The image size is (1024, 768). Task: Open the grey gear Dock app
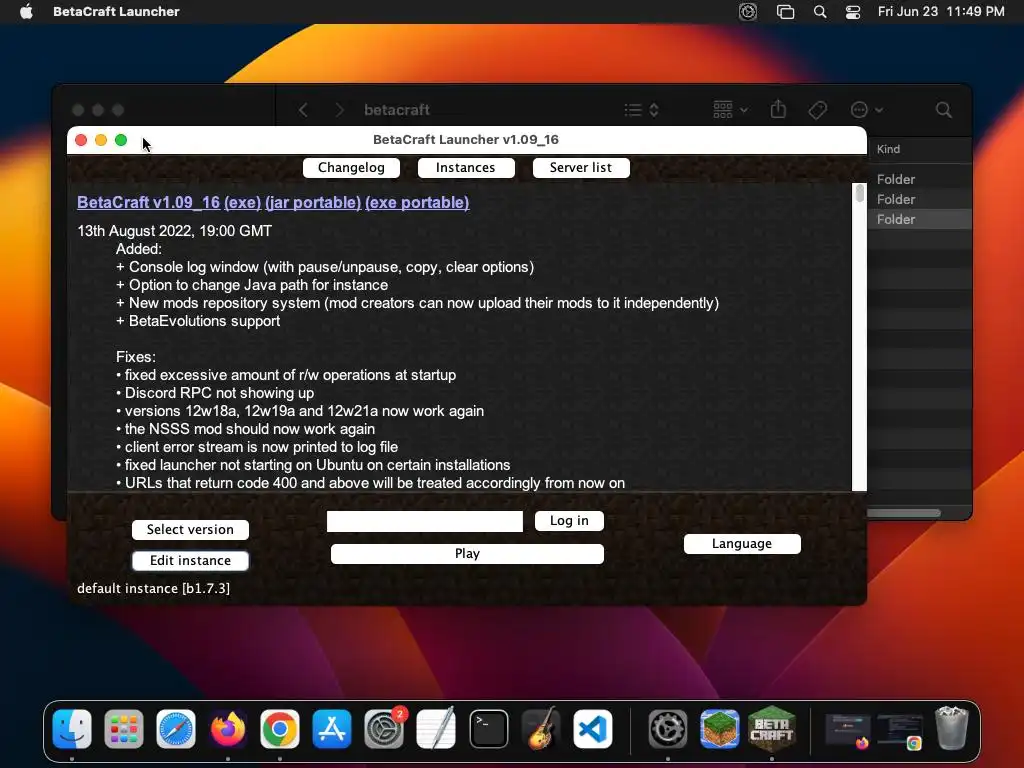667,728
